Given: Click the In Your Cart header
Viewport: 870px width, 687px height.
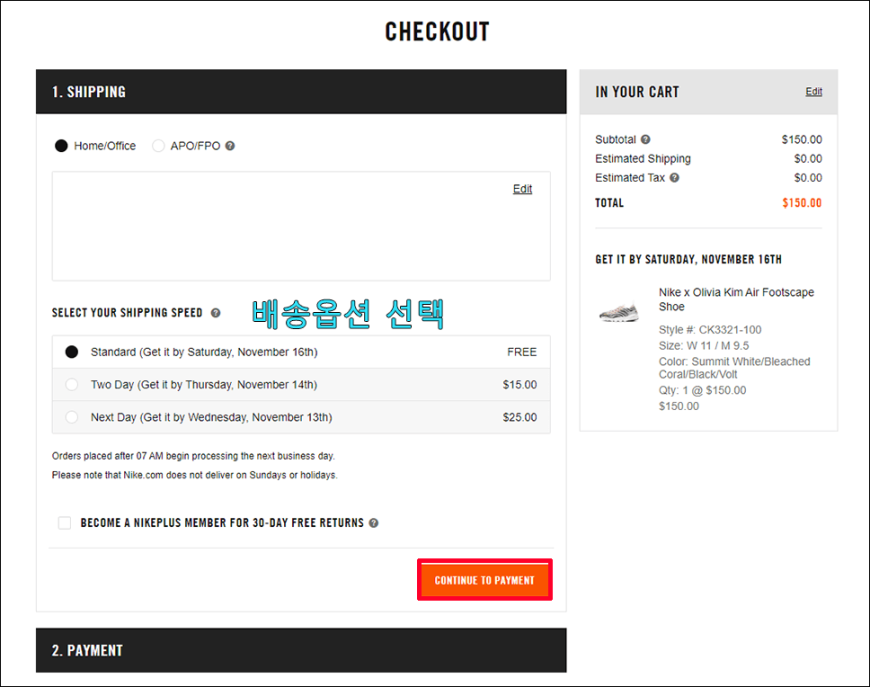Looking at the screenshot, I should (709, 92).
